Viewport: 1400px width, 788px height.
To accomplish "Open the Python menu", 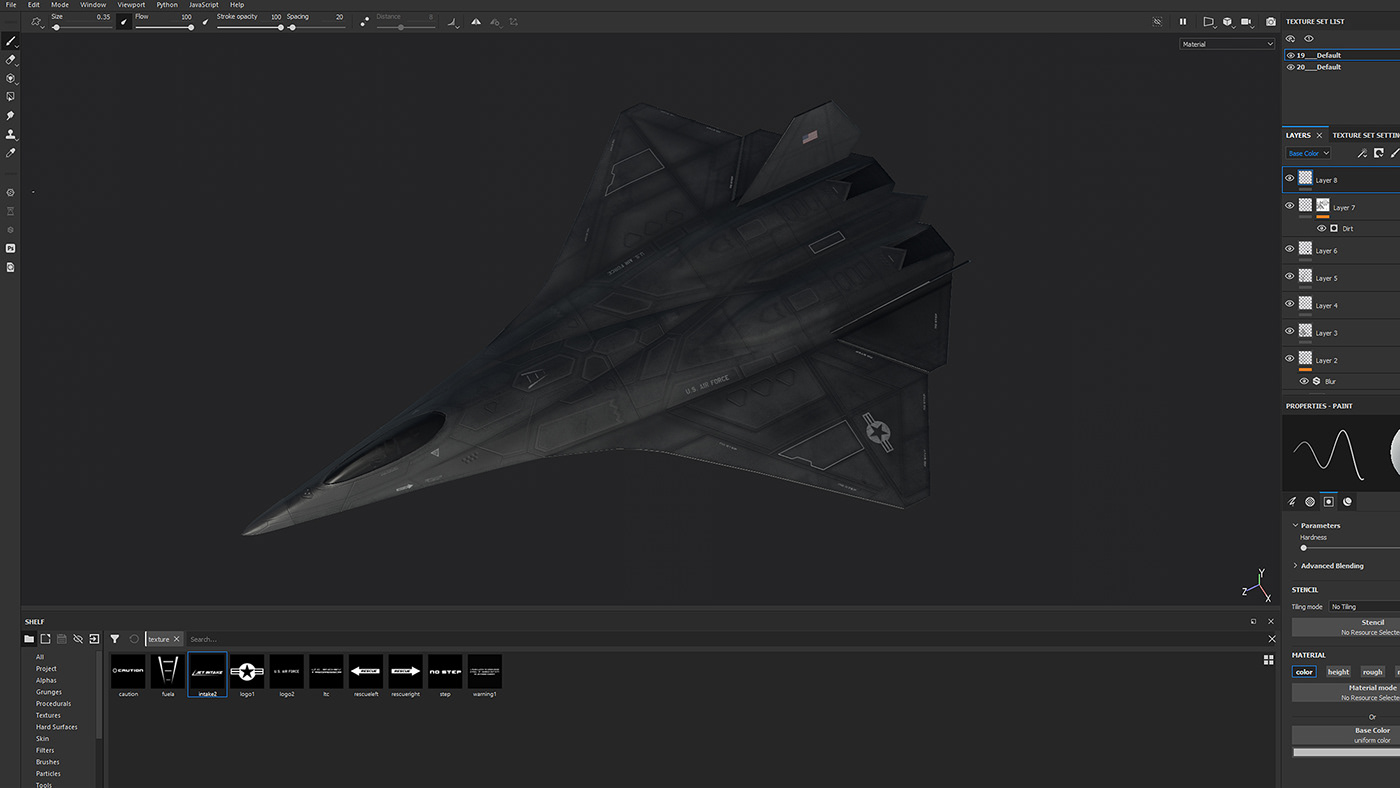I will click(x=166, y=4).
